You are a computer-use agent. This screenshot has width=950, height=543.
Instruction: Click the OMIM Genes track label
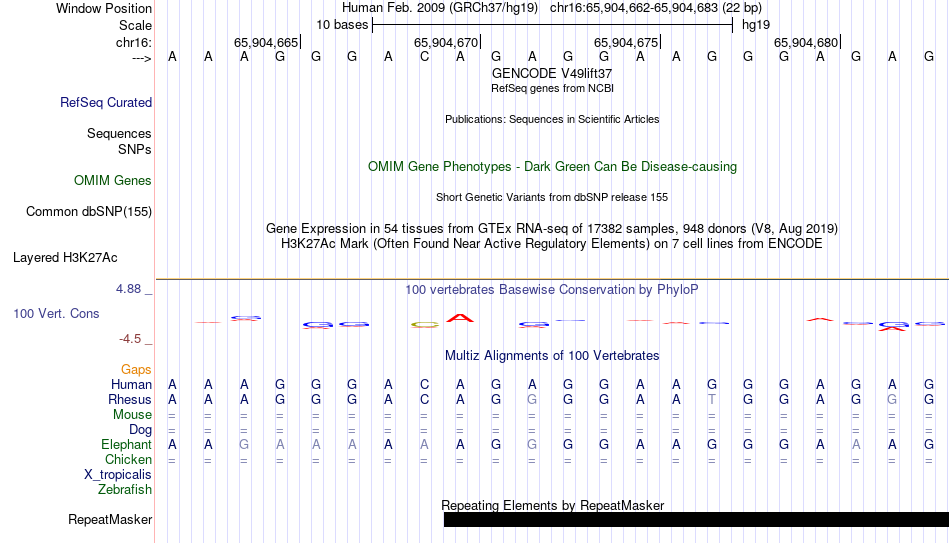[x=113, y=181]
